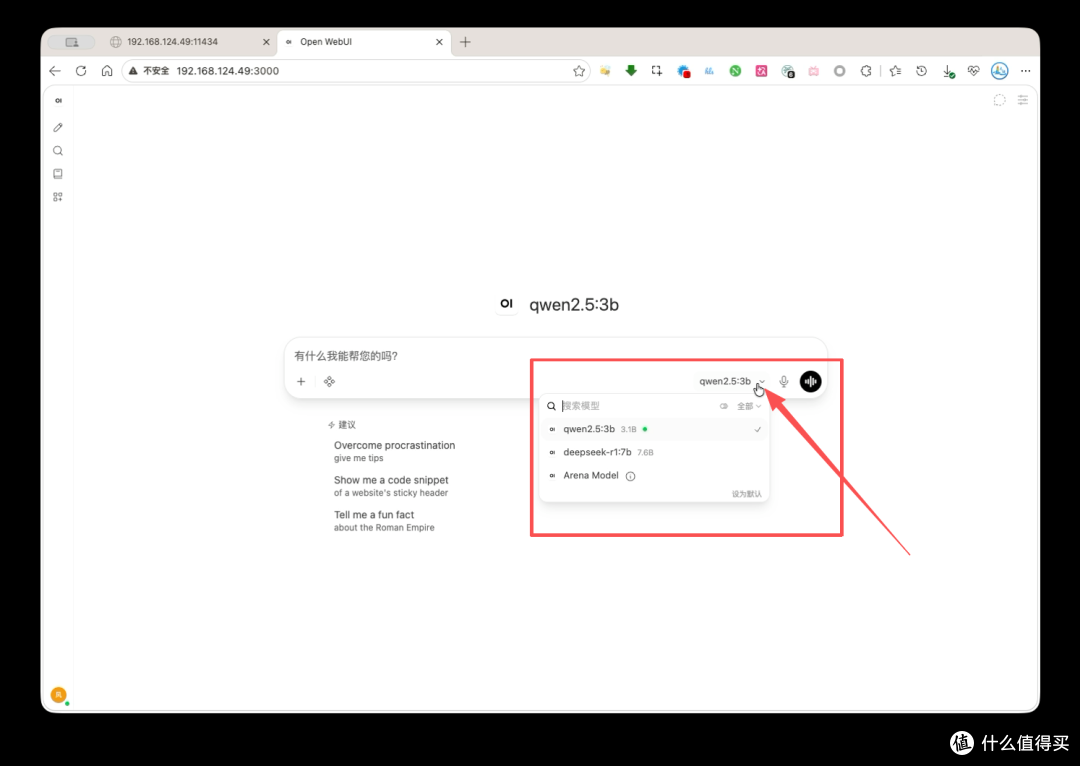Open browser favorites list icon
Viewport: 1080px width, 766px height.
coord(895,70)
